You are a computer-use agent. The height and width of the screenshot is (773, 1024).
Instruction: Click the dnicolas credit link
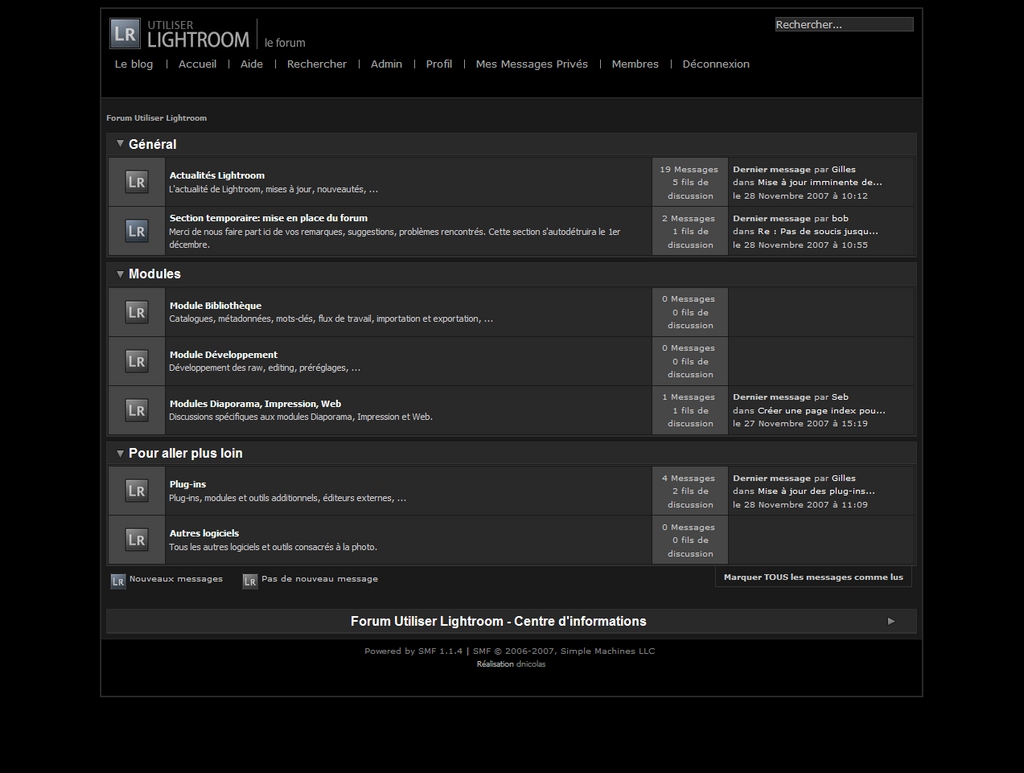(531, 664)
